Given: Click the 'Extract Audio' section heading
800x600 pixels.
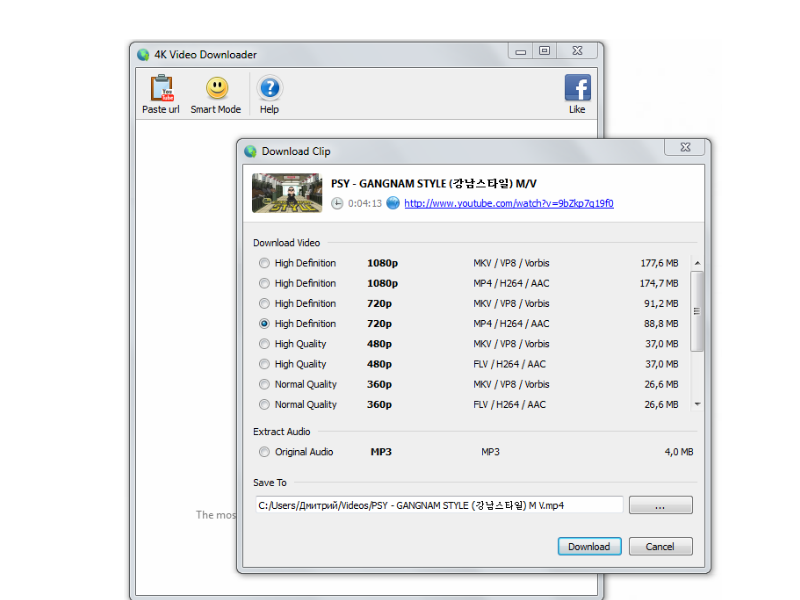Looking at the screenshot, I should coord(282,432).
